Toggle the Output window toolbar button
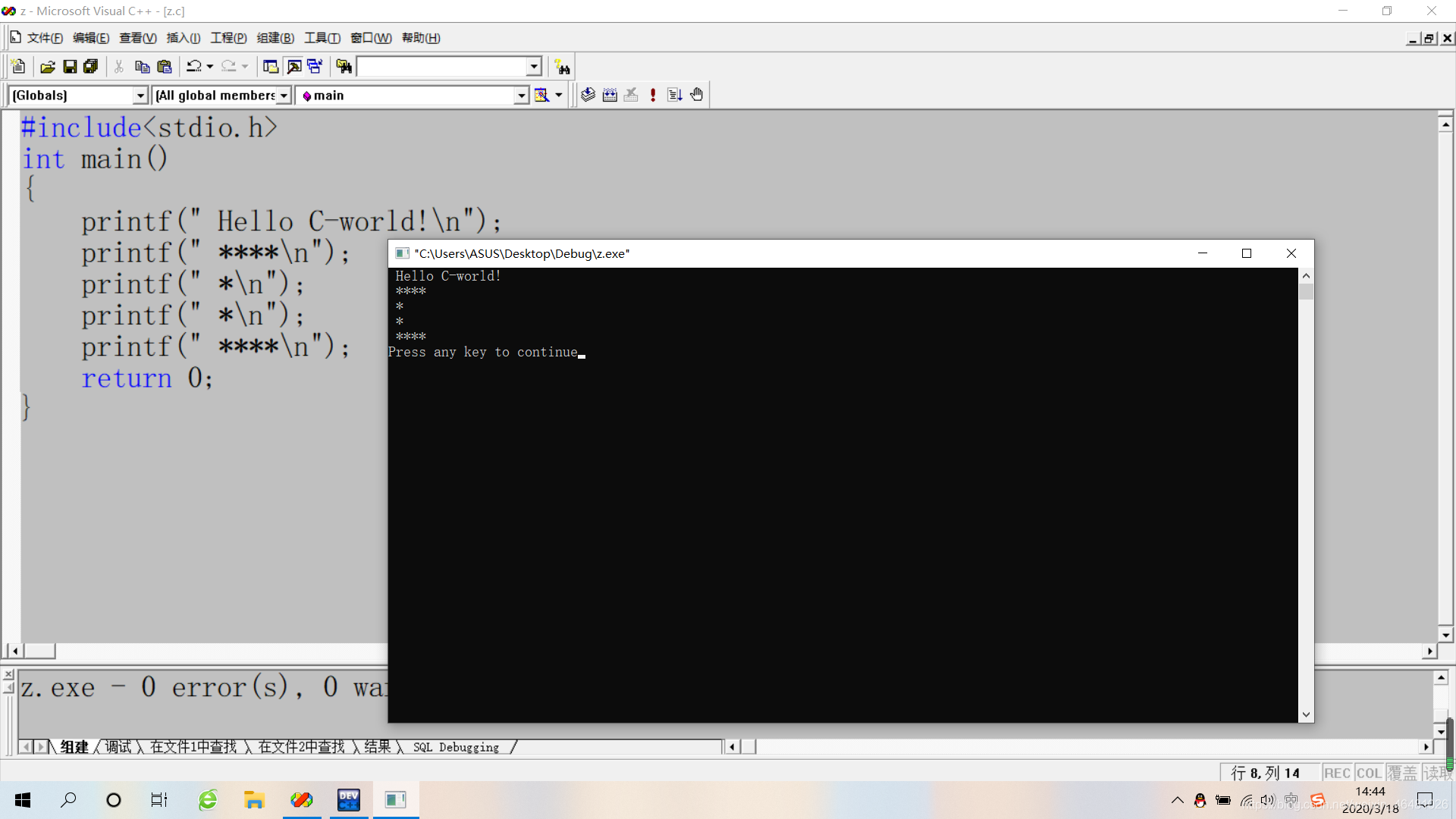1456x819 pixels. (293, 67)
